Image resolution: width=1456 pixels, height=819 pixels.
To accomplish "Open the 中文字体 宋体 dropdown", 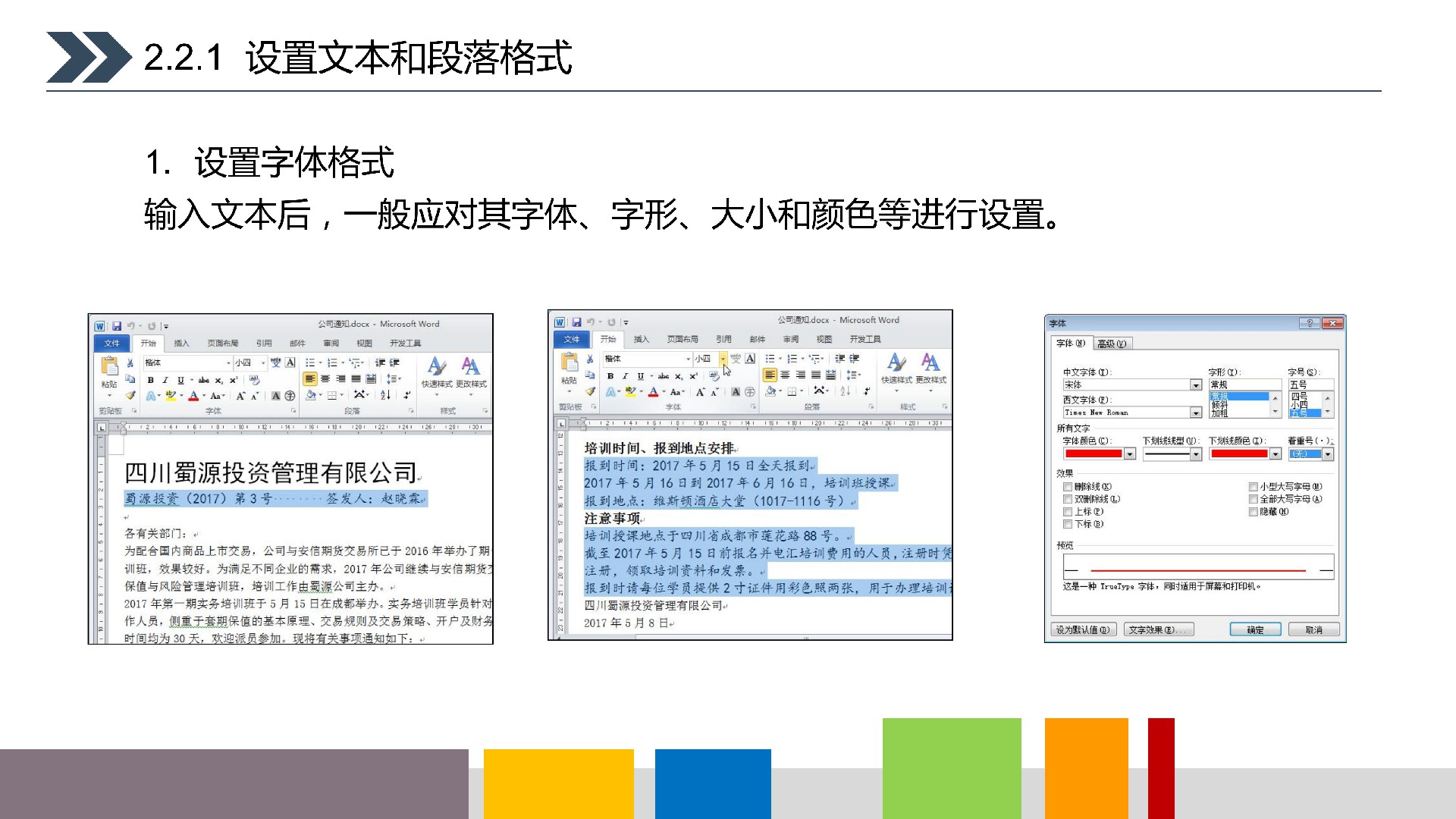I will (x=1196, y=385).
